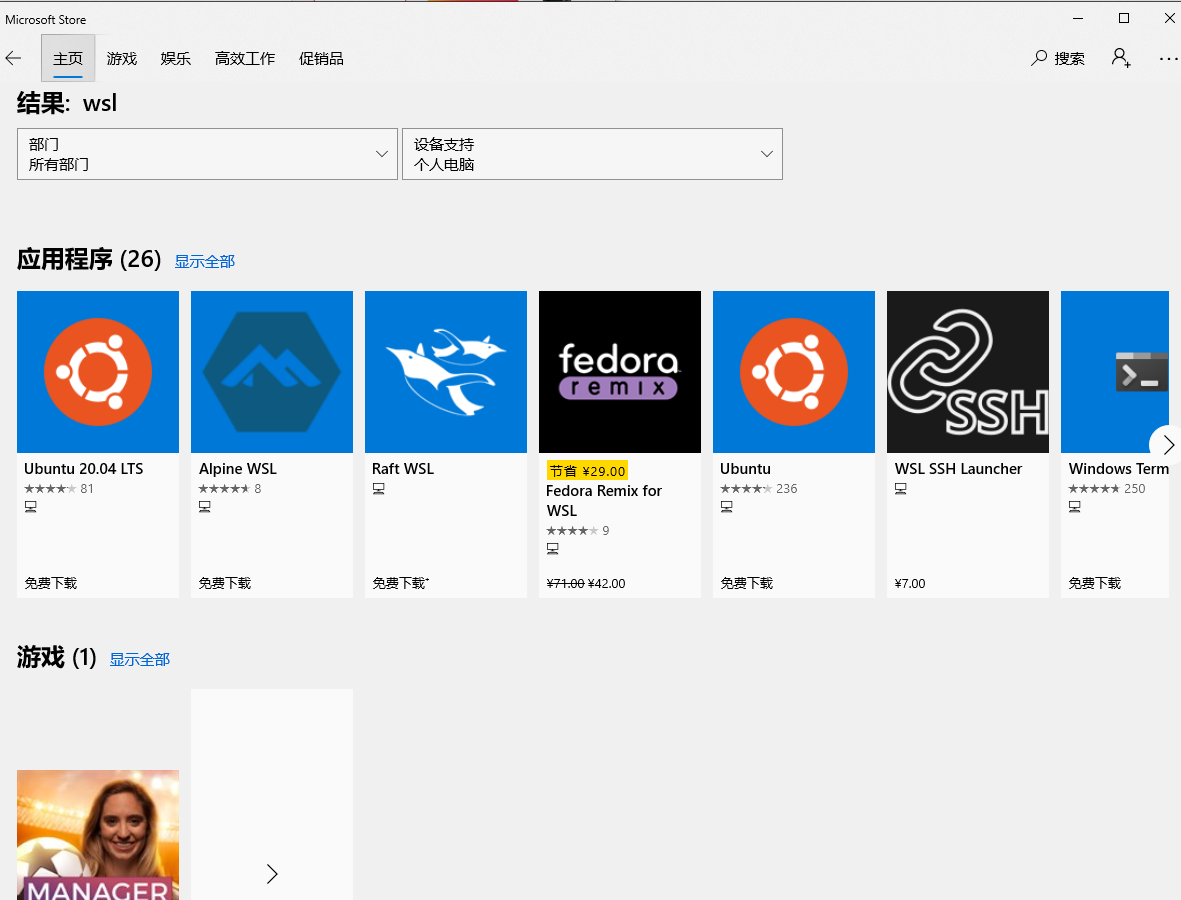1181x900 pixels.
Task: Switch to the 娱乐 entertainment tab
Action: 175,58
